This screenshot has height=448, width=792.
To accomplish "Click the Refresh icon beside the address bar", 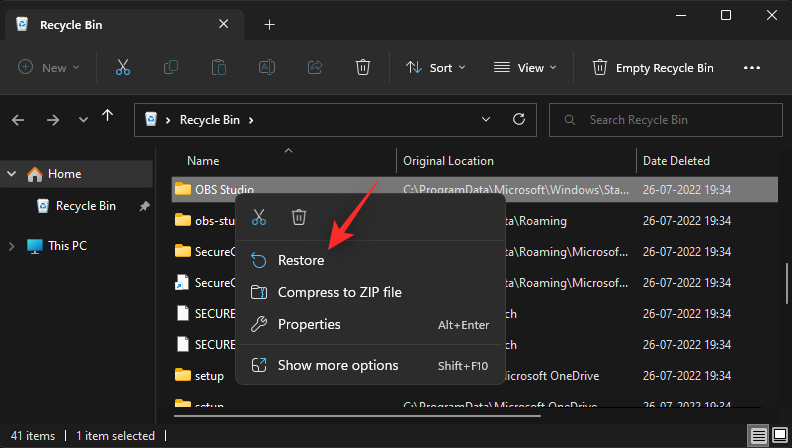I will click(519, 120).
